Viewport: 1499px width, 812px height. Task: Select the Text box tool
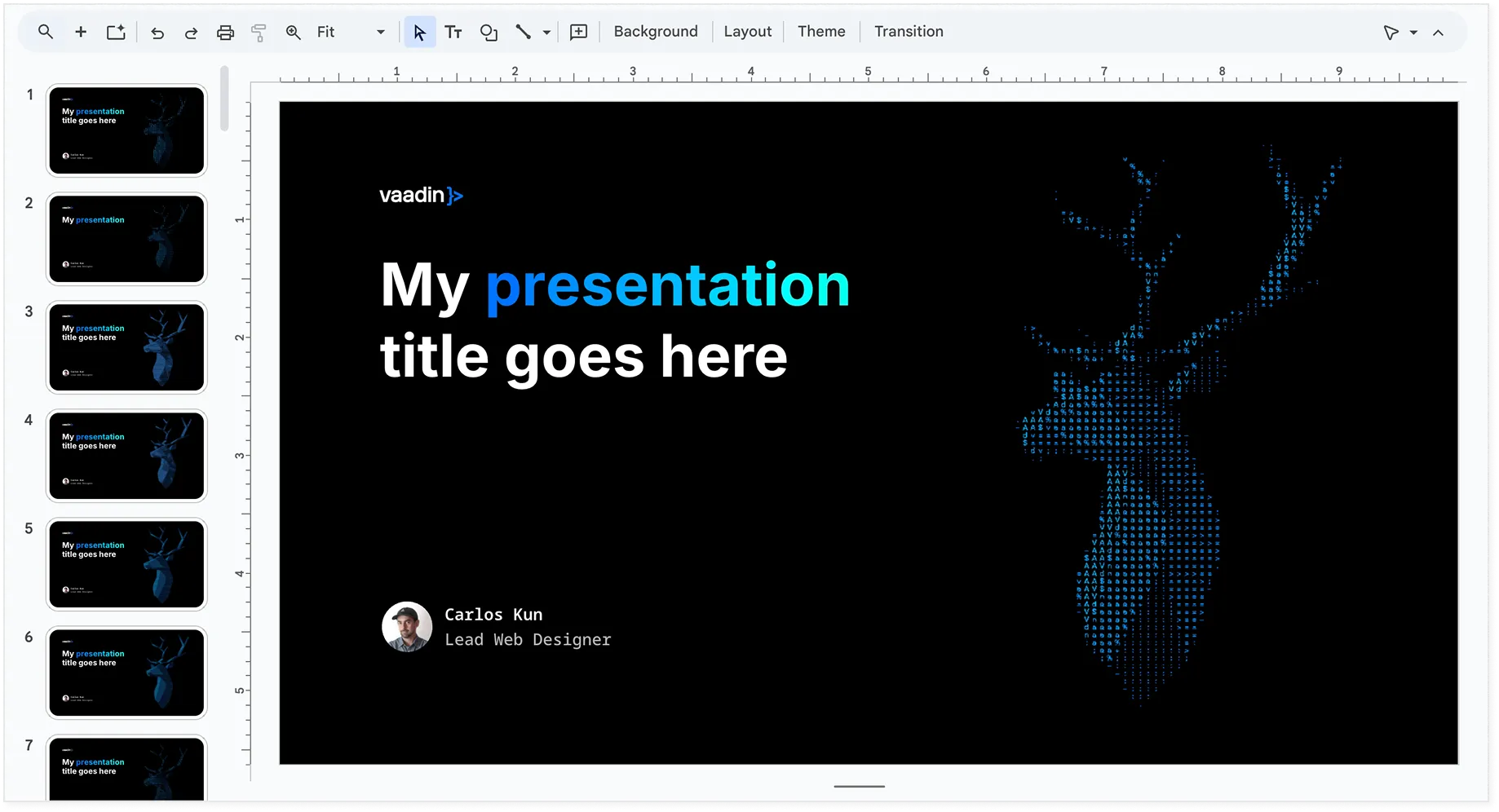point(453,32)
